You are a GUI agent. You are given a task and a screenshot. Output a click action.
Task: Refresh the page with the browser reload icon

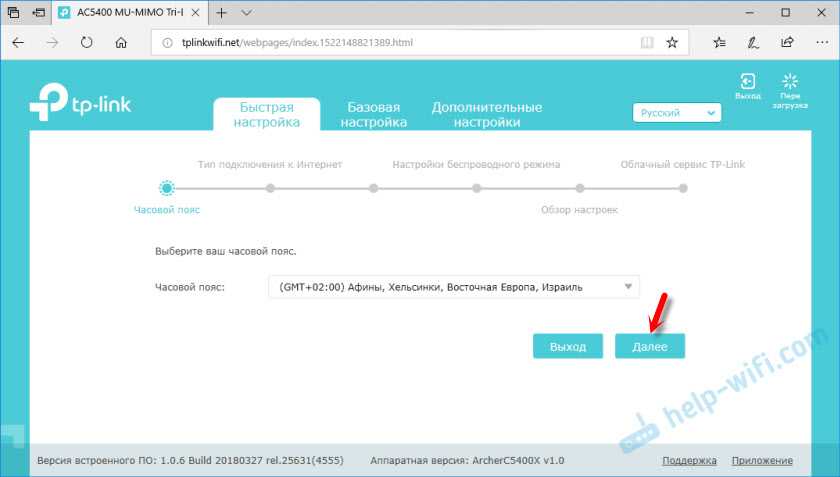coord(86,43)
